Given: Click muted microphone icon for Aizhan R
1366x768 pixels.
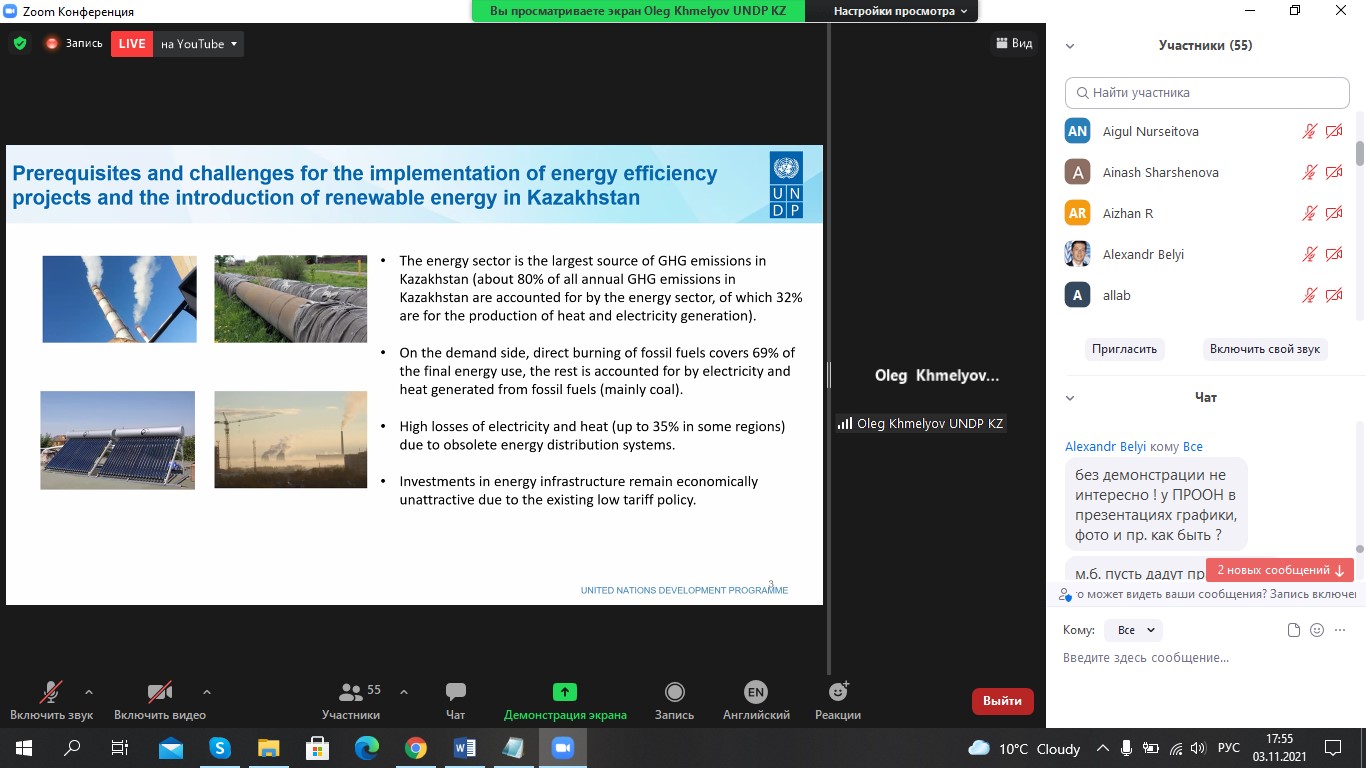Looking at the screenshot, I should coord(1309,213).
